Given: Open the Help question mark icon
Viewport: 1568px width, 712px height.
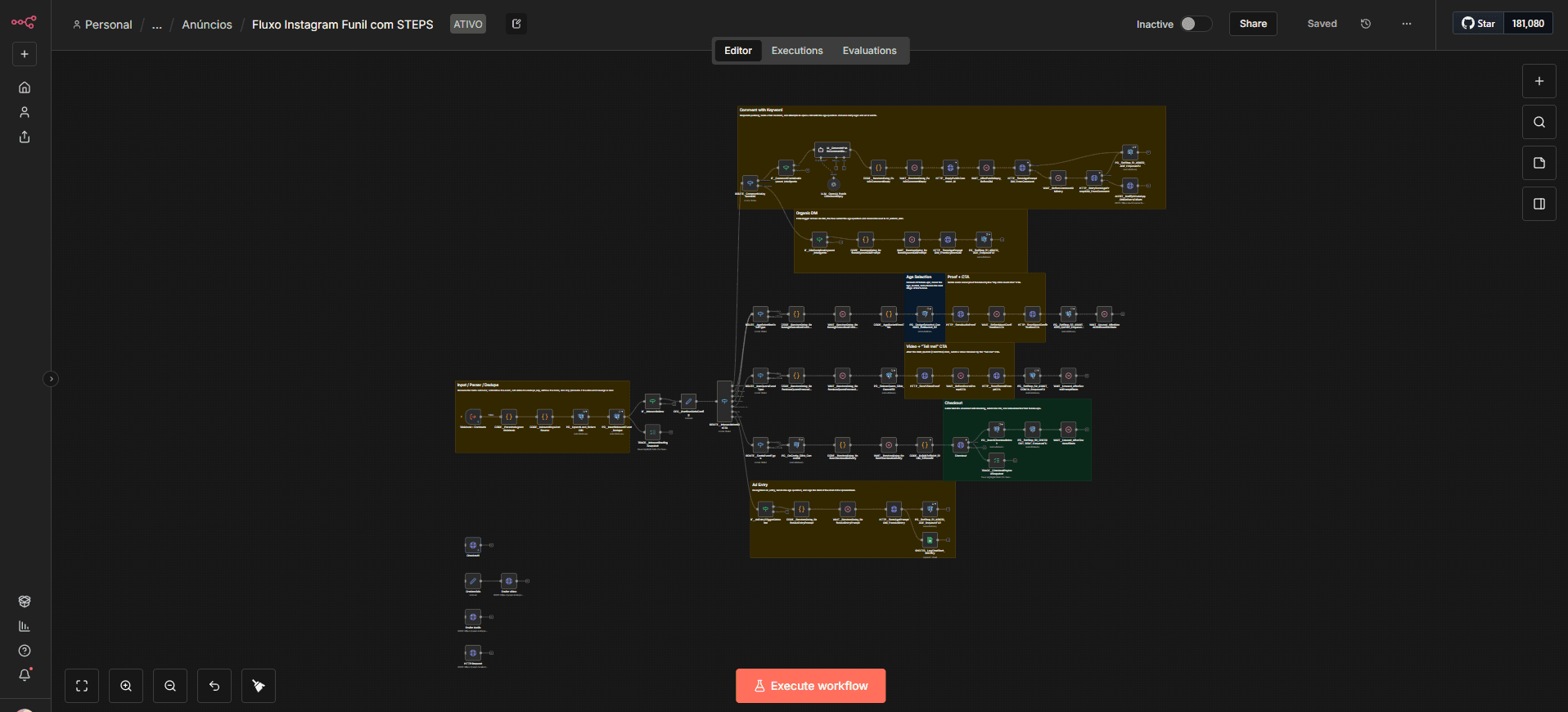Looking at the screenshot, I should click(x=25, y=651).
